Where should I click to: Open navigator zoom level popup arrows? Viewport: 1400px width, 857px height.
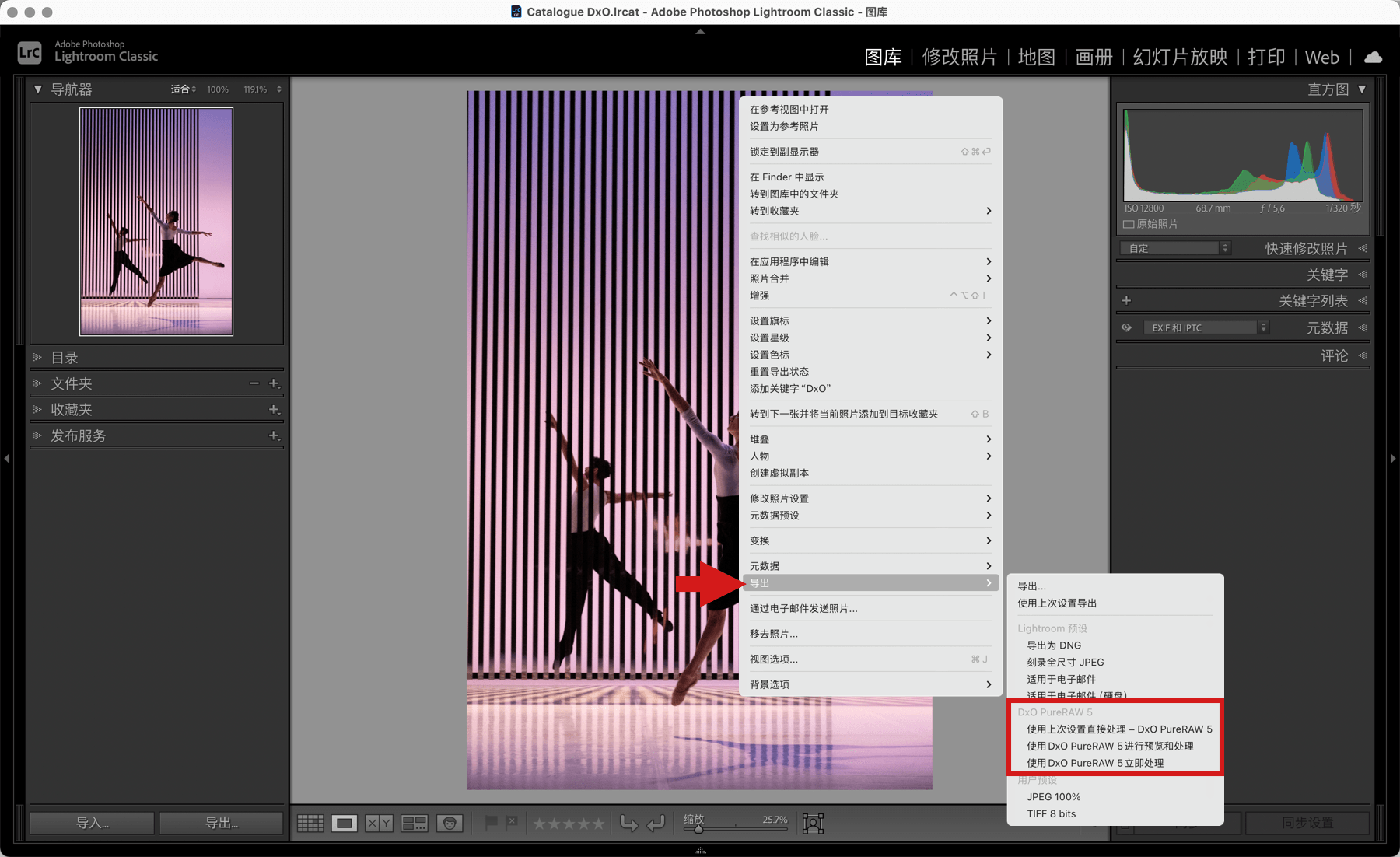(279, 89)
